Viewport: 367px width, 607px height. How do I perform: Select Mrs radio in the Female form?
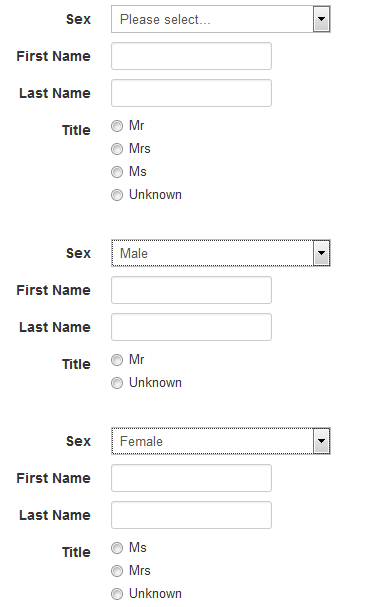117,571
